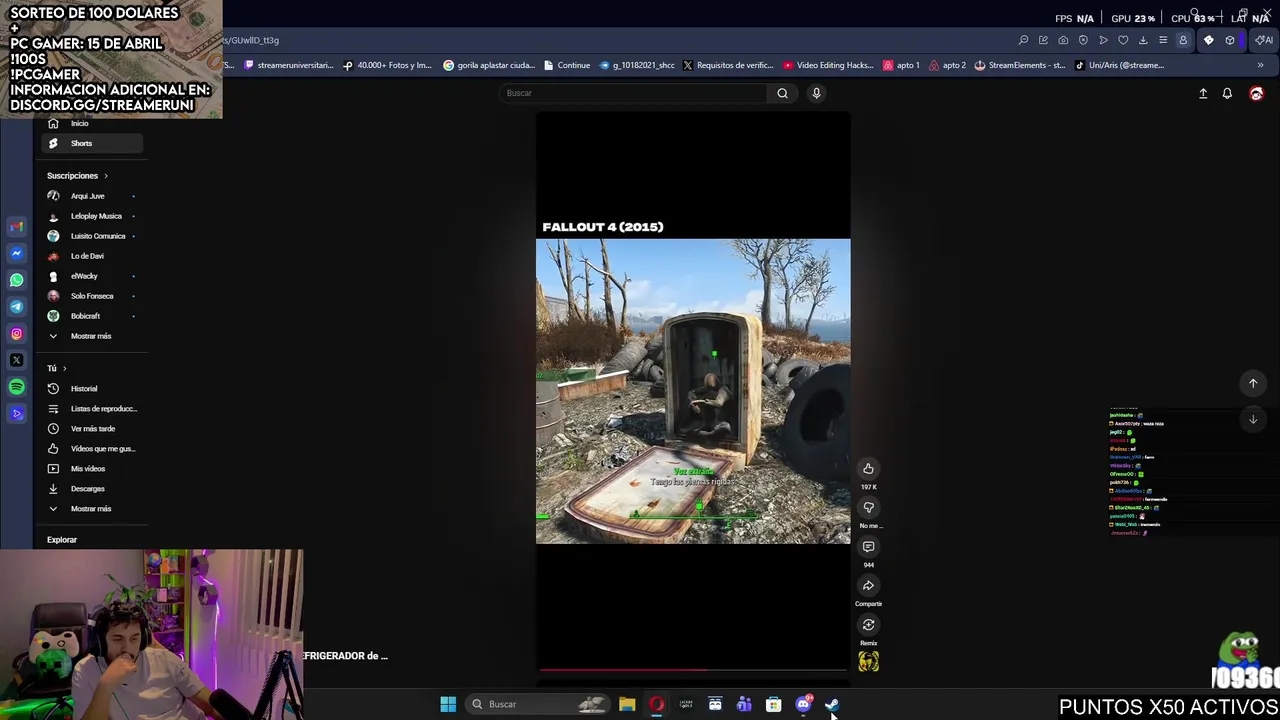The image size is (1280, 720).
Task: Open Videos que me gustan
Action: coord(92,448)
